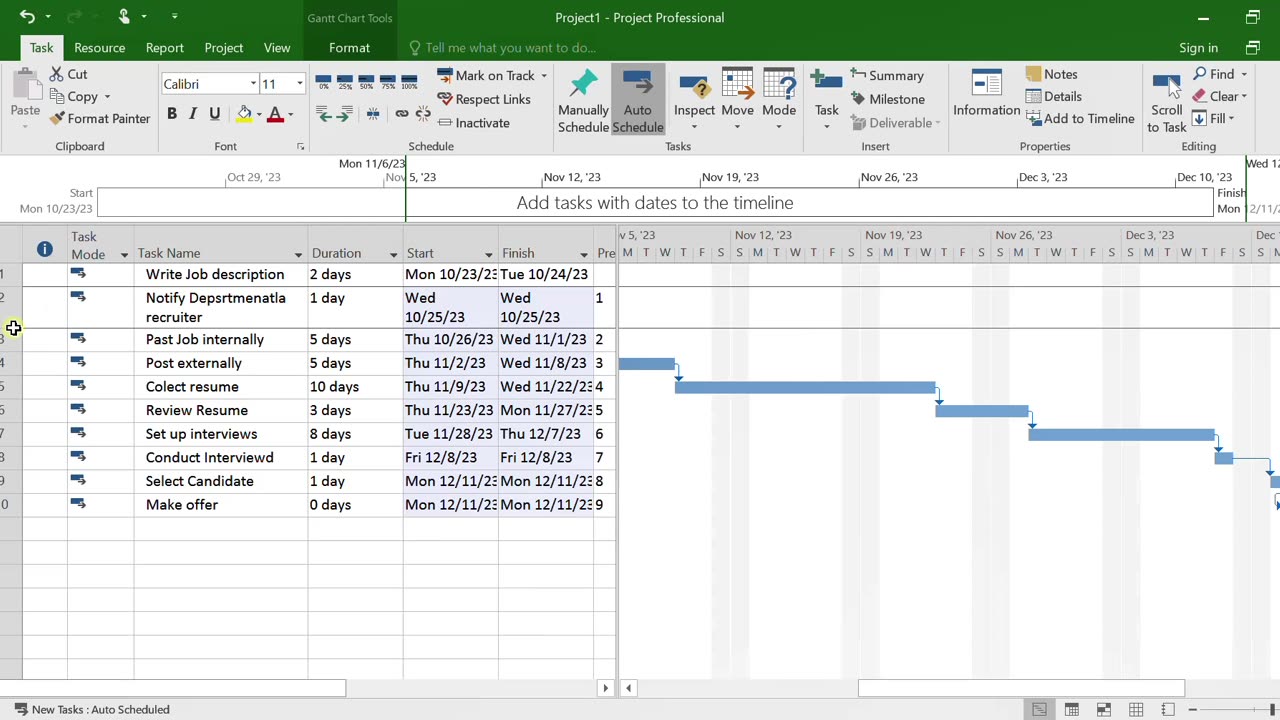Click the task Mode button
Viewport: 1280px width, 720px height.
pos(779,100)
